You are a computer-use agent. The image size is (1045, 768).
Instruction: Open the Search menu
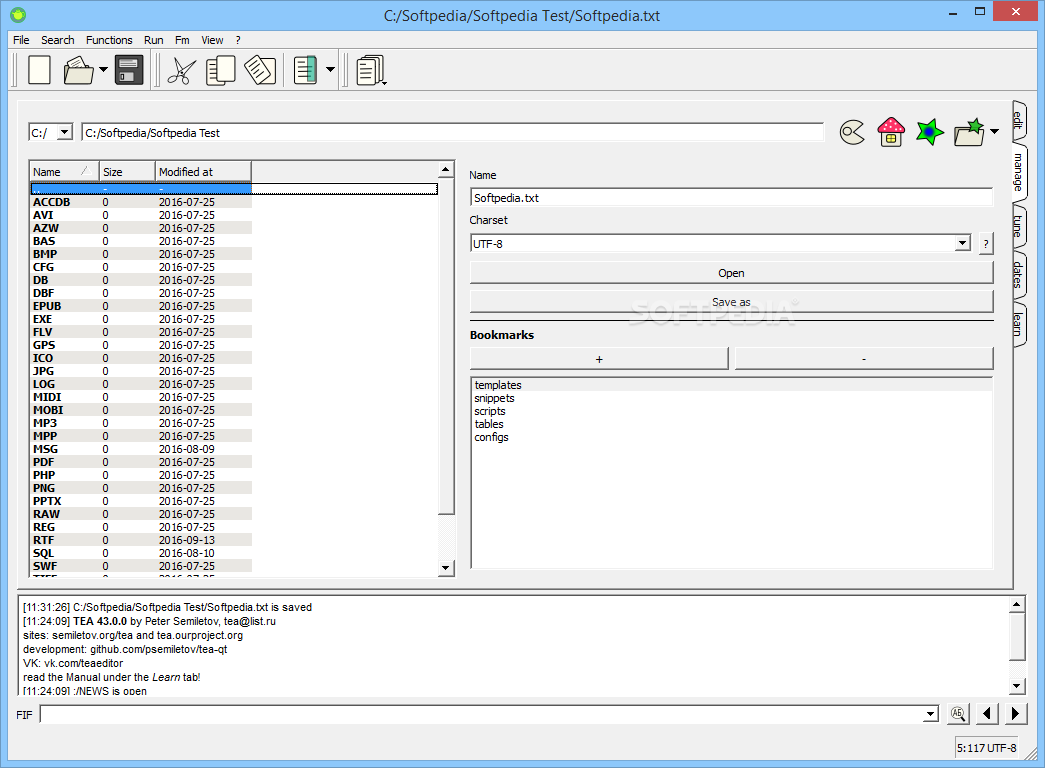point(57,40)
